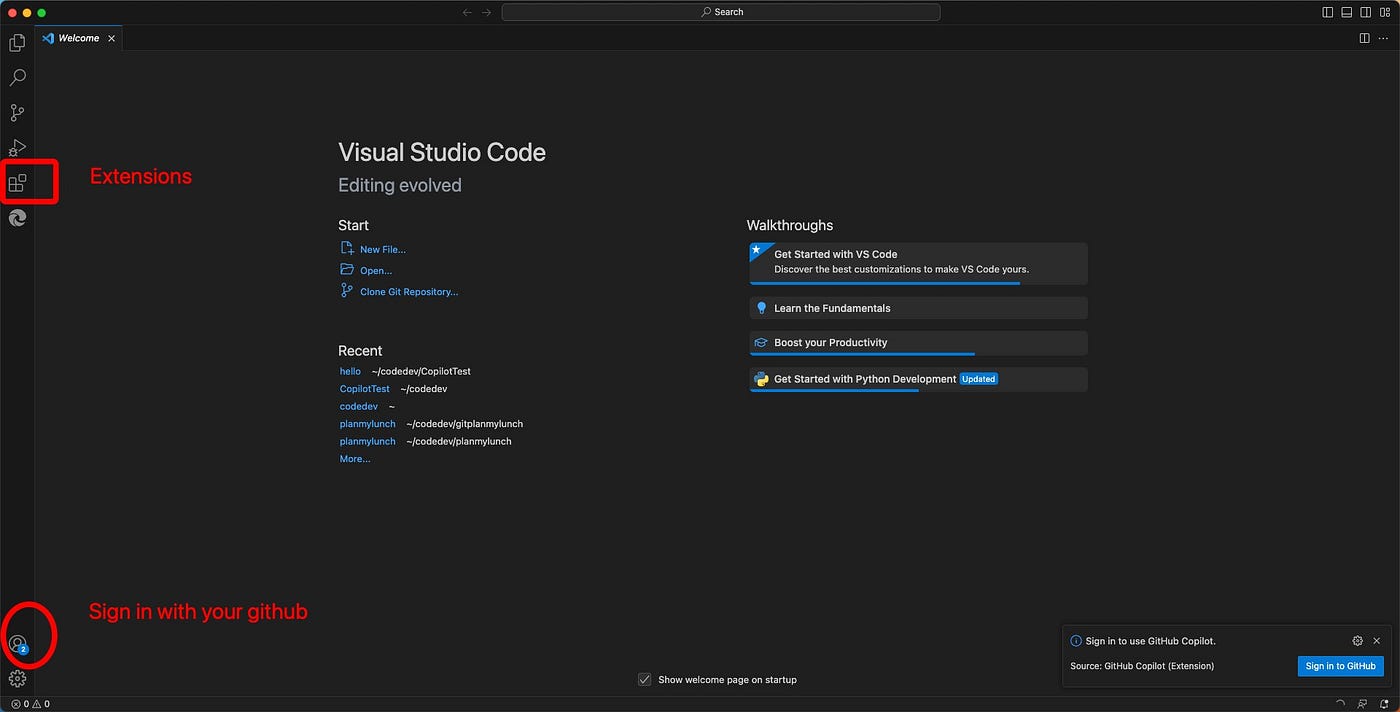Toggle the primary side bar layout icon
Screen dimensions: 1400x712
(1327, 12)
